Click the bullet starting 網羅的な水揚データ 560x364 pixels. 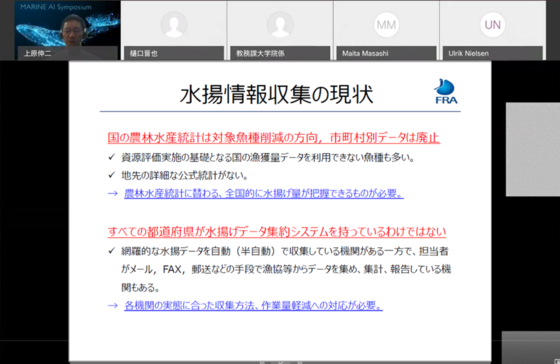pos(286,269)
